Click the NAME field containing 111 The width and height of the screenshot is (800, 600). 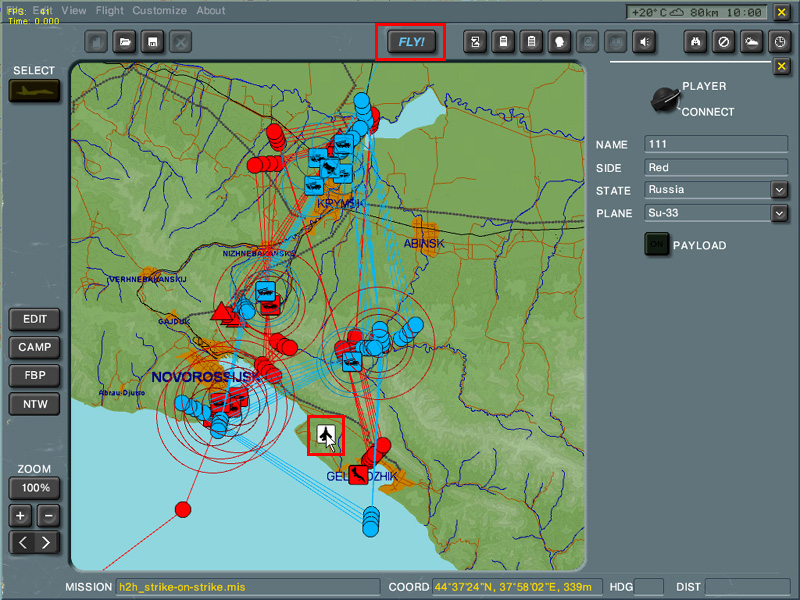pos(716,144)
